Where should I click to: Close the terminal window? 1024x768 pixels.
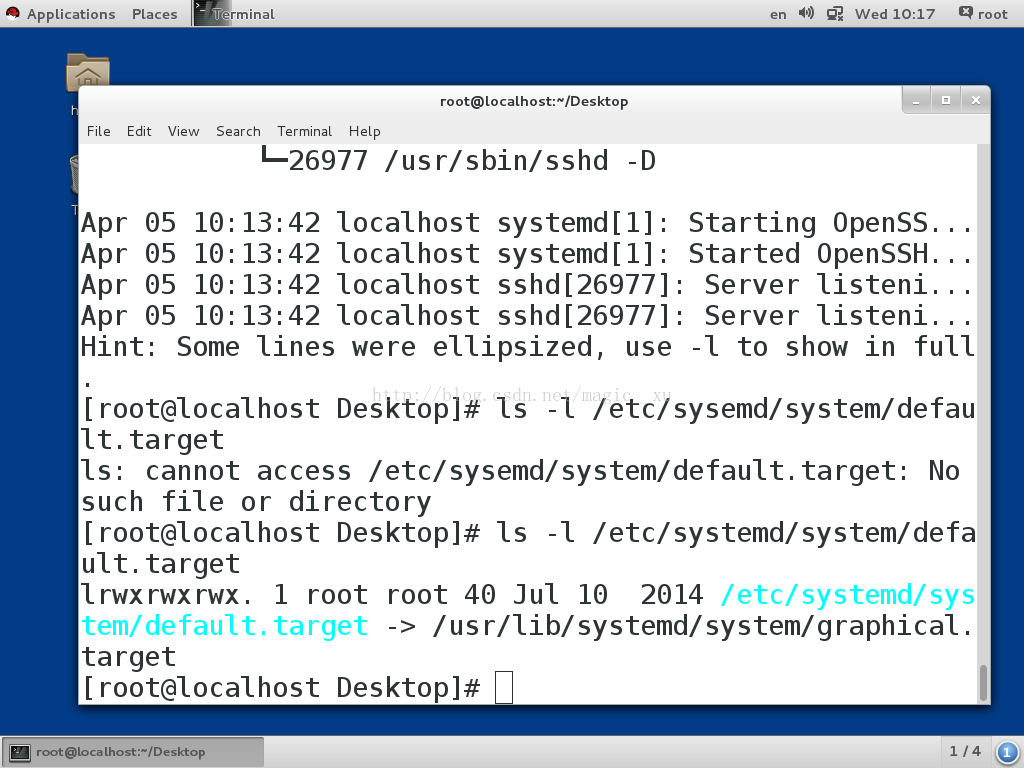point(976,101)
